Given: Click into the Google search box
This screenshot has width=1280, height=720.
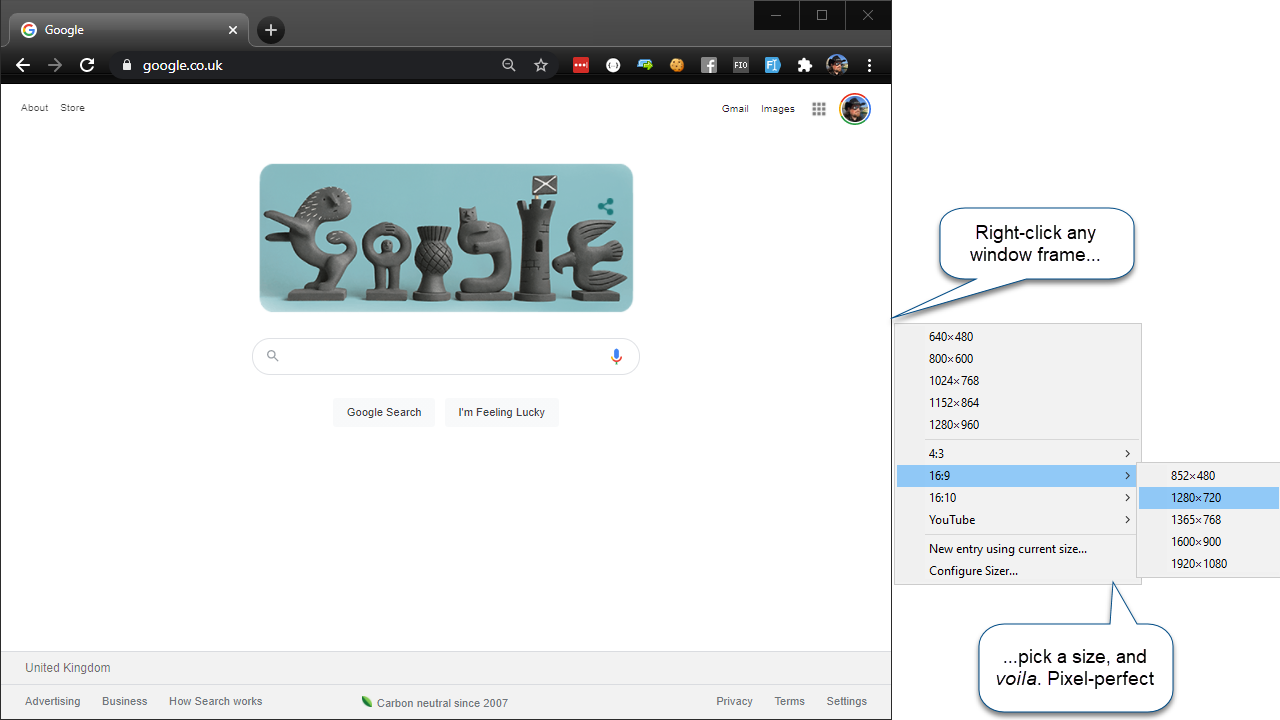Looking at the screenshot, I should click(x=446, y=356).
